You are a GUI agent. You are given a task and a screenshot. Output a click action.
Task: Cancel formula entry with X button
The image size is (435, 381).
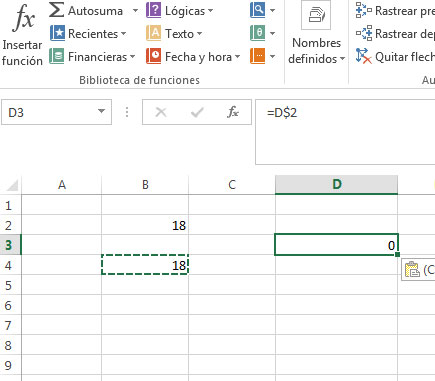[161, 112]
